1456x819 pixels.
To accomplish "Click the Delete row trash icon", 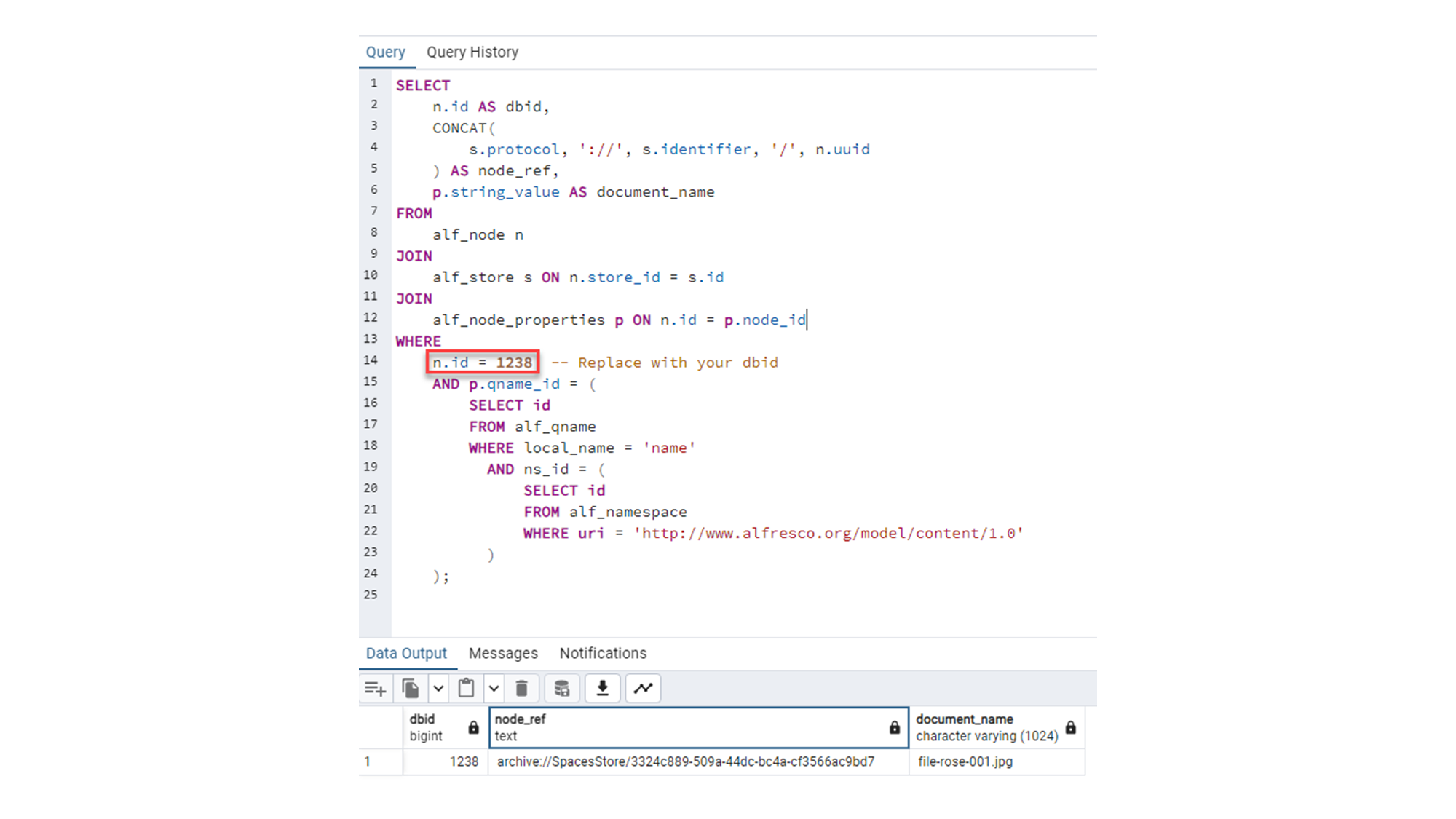I will (521, 688).
